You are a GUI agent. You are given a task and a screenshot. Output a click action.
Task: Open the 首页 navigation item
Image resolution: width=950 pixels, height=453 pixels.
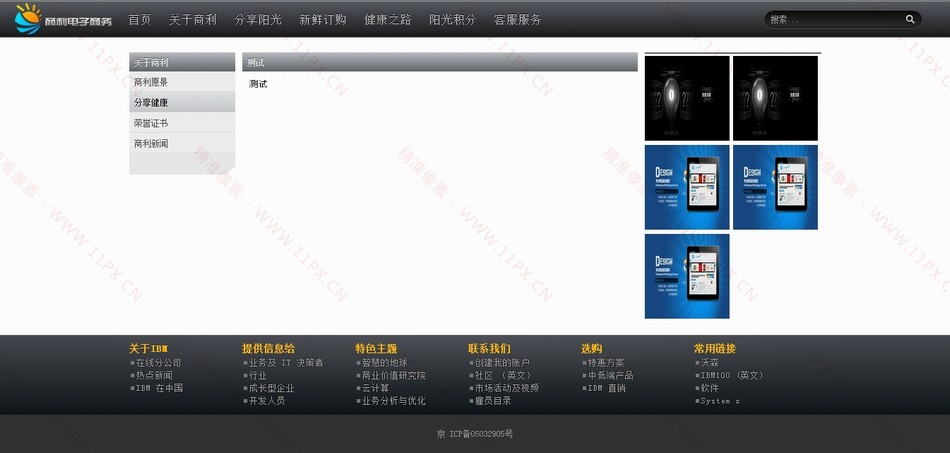[x=139, y=19]
